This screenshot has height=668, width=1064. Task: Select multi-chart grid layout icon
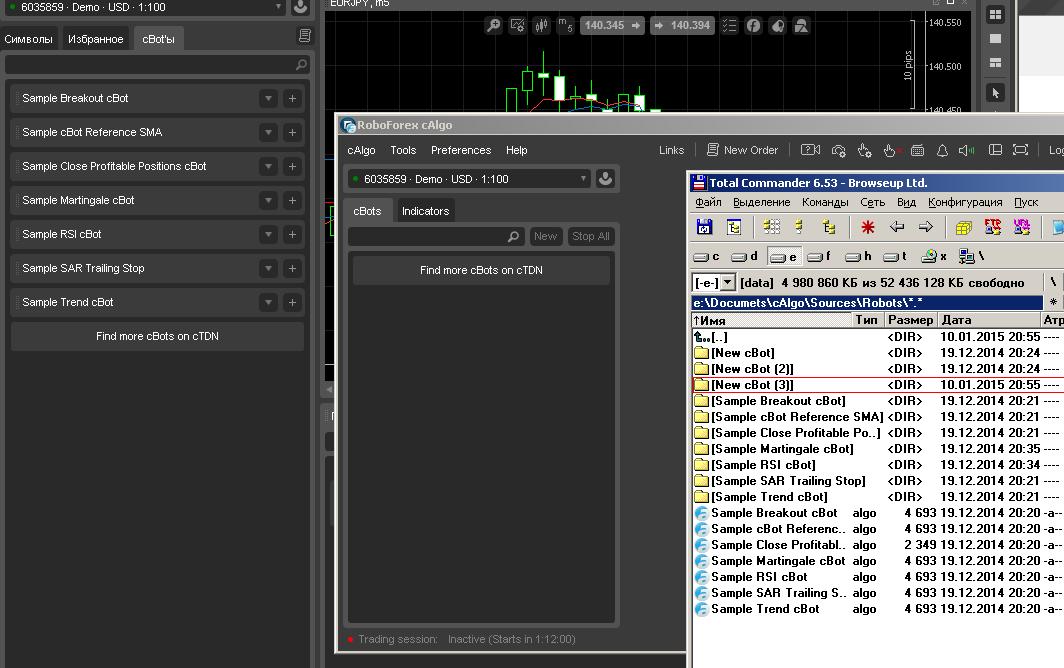995,14
